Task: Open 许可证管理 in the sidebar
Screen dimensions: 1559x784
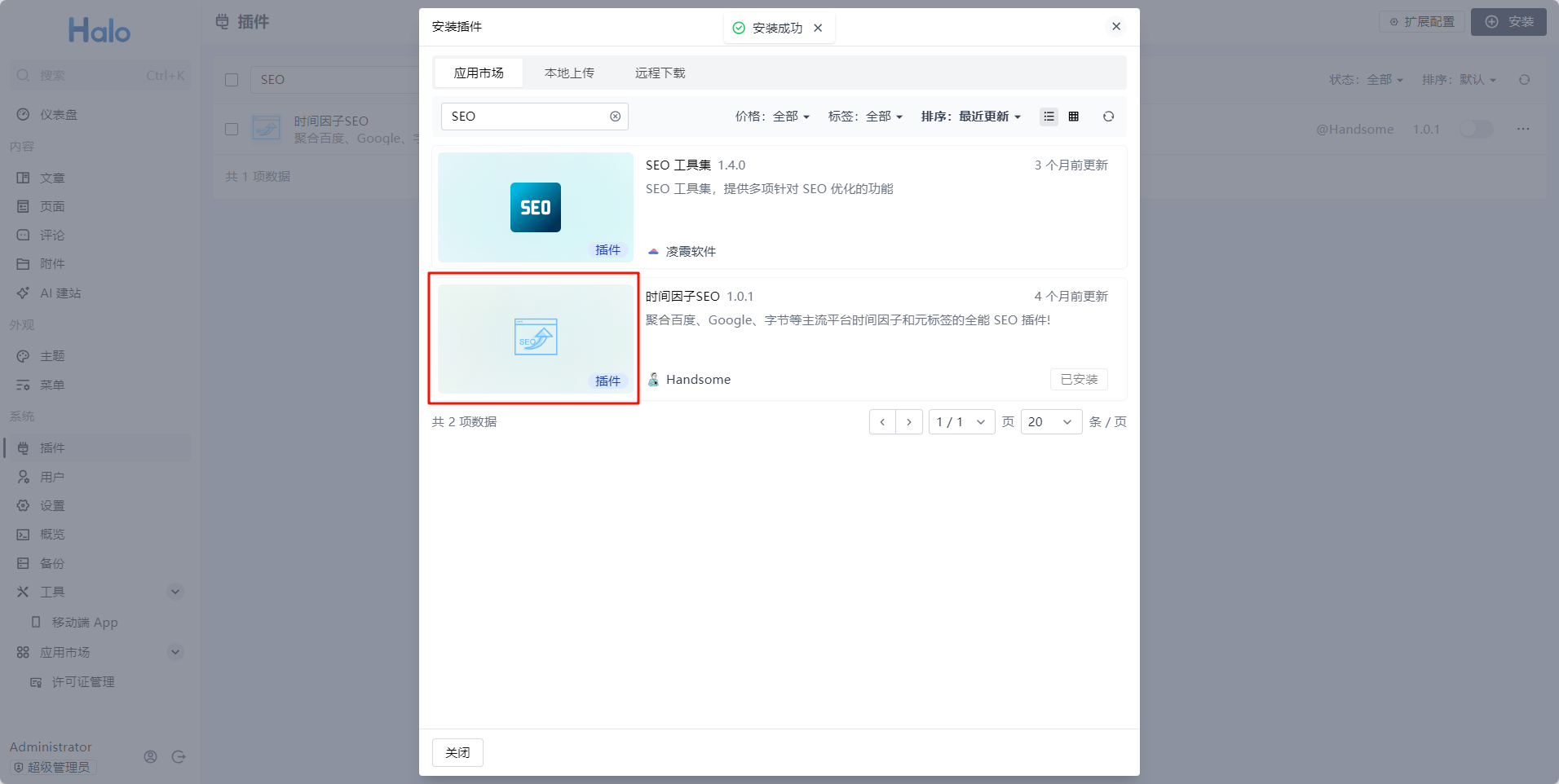Action: coord(99,682)
